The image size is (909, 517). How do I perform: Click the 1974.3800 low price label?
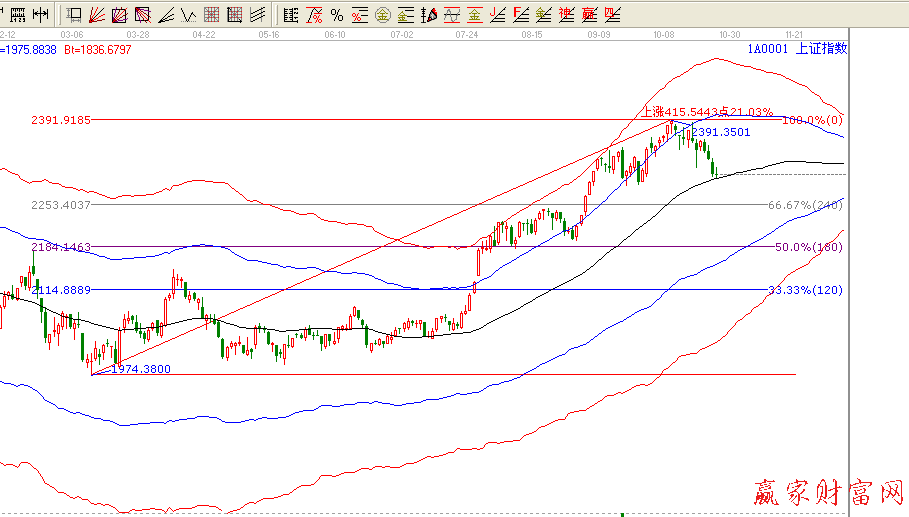pos(140,369)
